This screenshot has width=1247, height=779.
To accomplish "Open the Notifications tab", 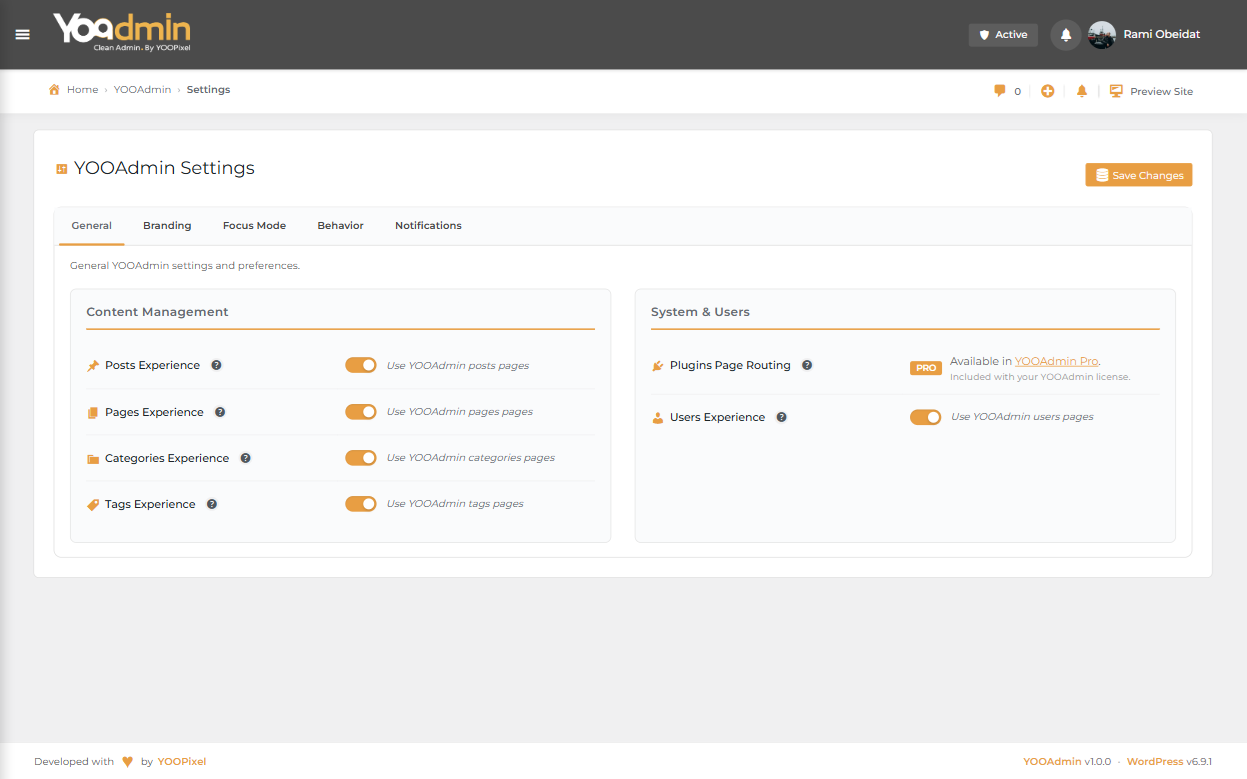I will coord(428,226).
